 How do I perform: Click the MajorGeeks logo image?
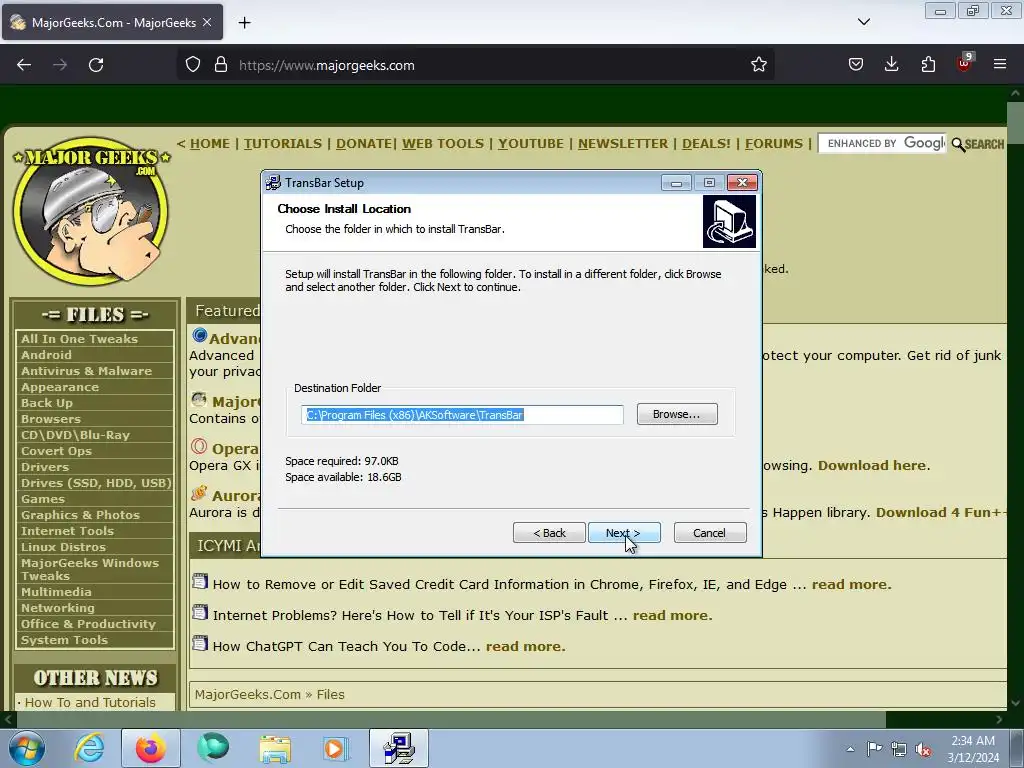point(91,210)
